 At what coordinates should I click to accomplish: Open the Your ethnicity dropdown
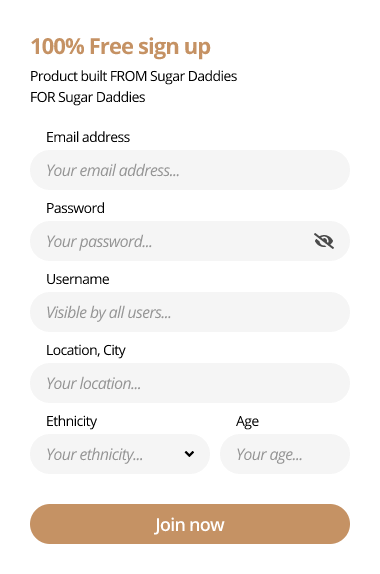coord(120,454)
